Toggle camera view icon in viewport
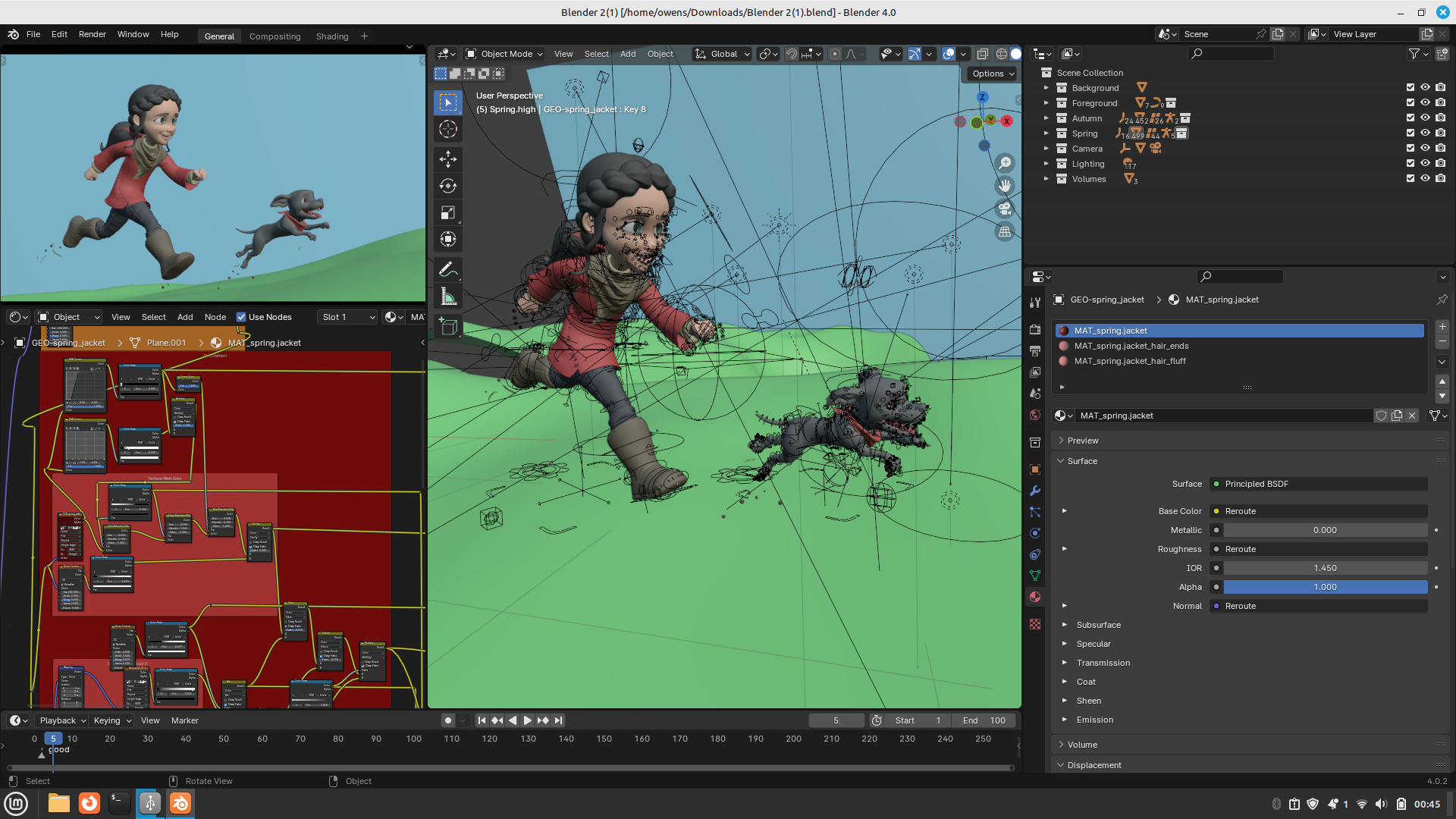Viewport: 1456px width, 819px height. click(x=1005, y=209)
